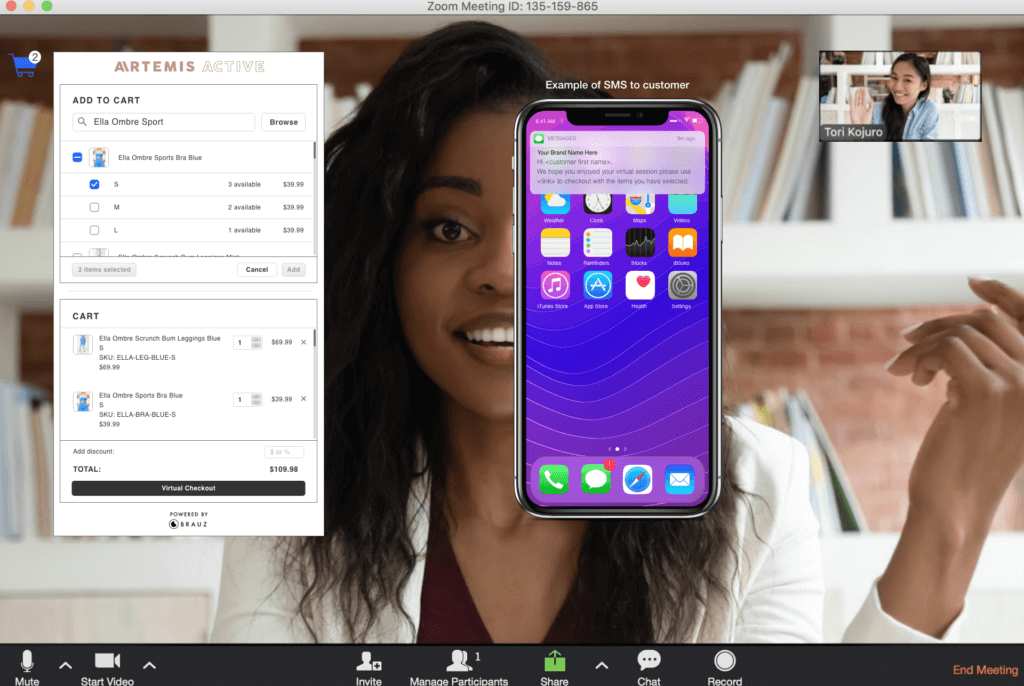Click the Browse button
Image resolution: width=1024 pixels, height=686 pixels.
coord(283,122)
